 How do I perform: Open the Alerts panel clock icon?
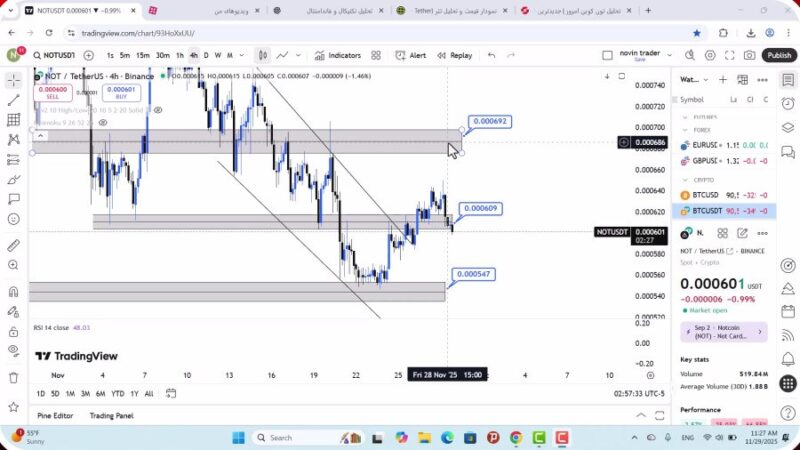[788, 104]
